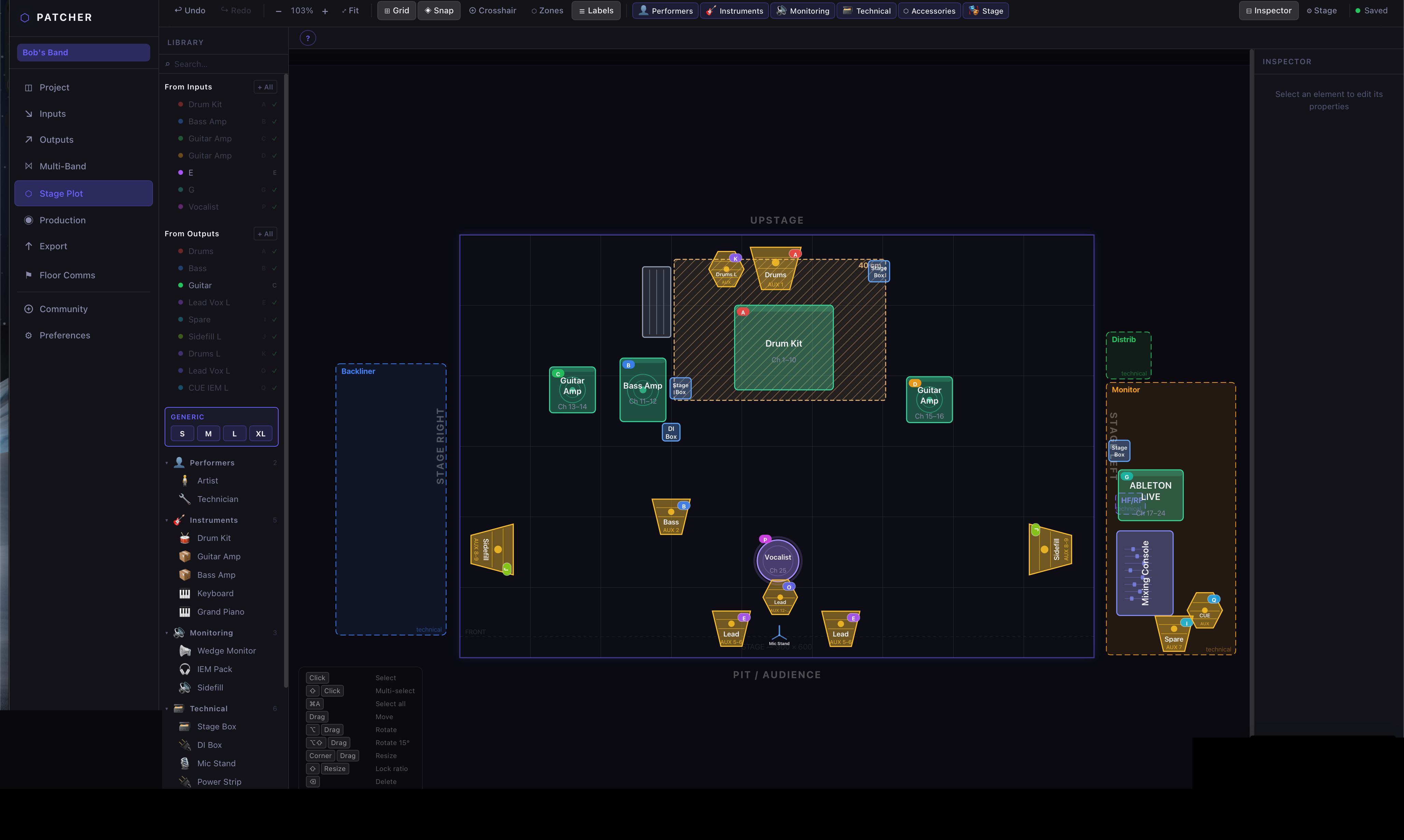
Task: Click the Floor Comms flag icon
Action: click(28, 275)
